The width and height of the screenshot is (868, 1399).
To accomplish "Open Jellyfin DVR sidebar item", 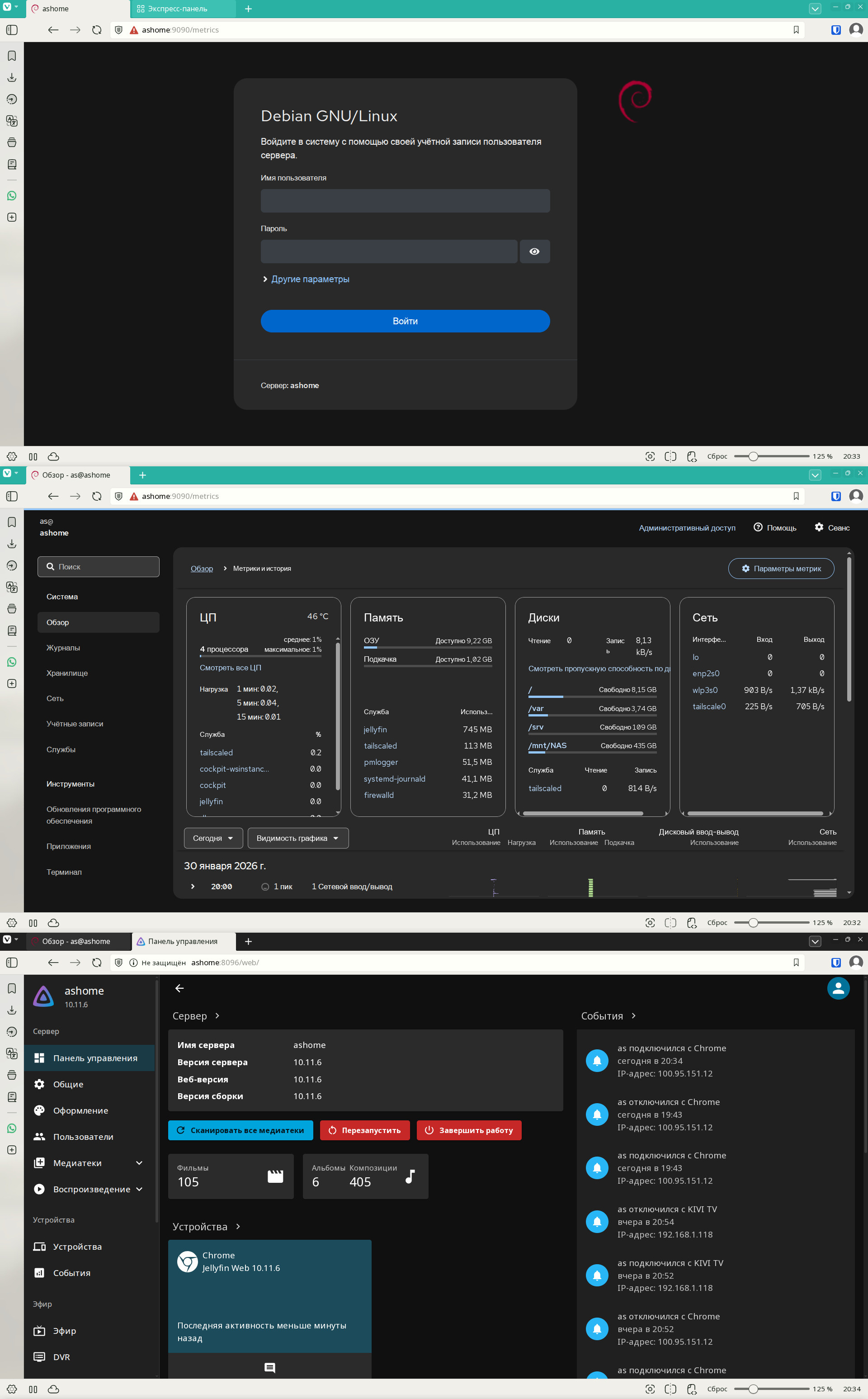I will (61, 1356).
